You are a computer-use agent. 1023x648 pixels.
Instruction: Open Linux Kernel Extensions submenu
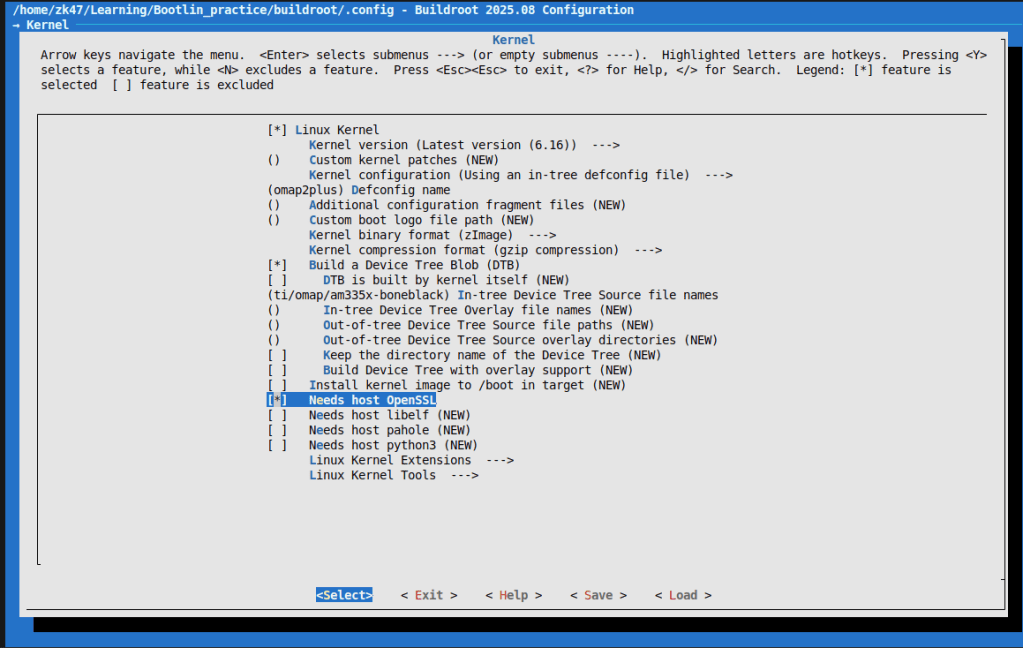(x=410, y=460)
